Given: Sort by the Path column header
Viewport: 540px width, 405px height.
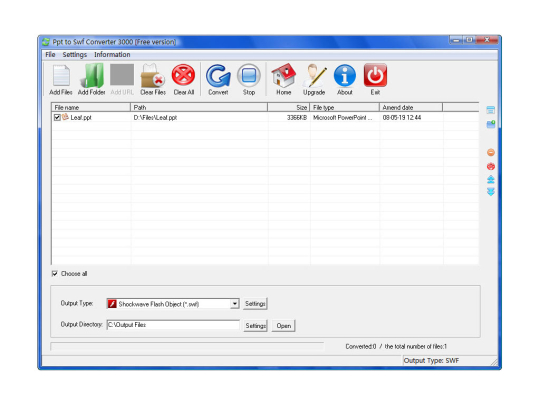Looking at the screenshot, I should (x=199, y=107).
